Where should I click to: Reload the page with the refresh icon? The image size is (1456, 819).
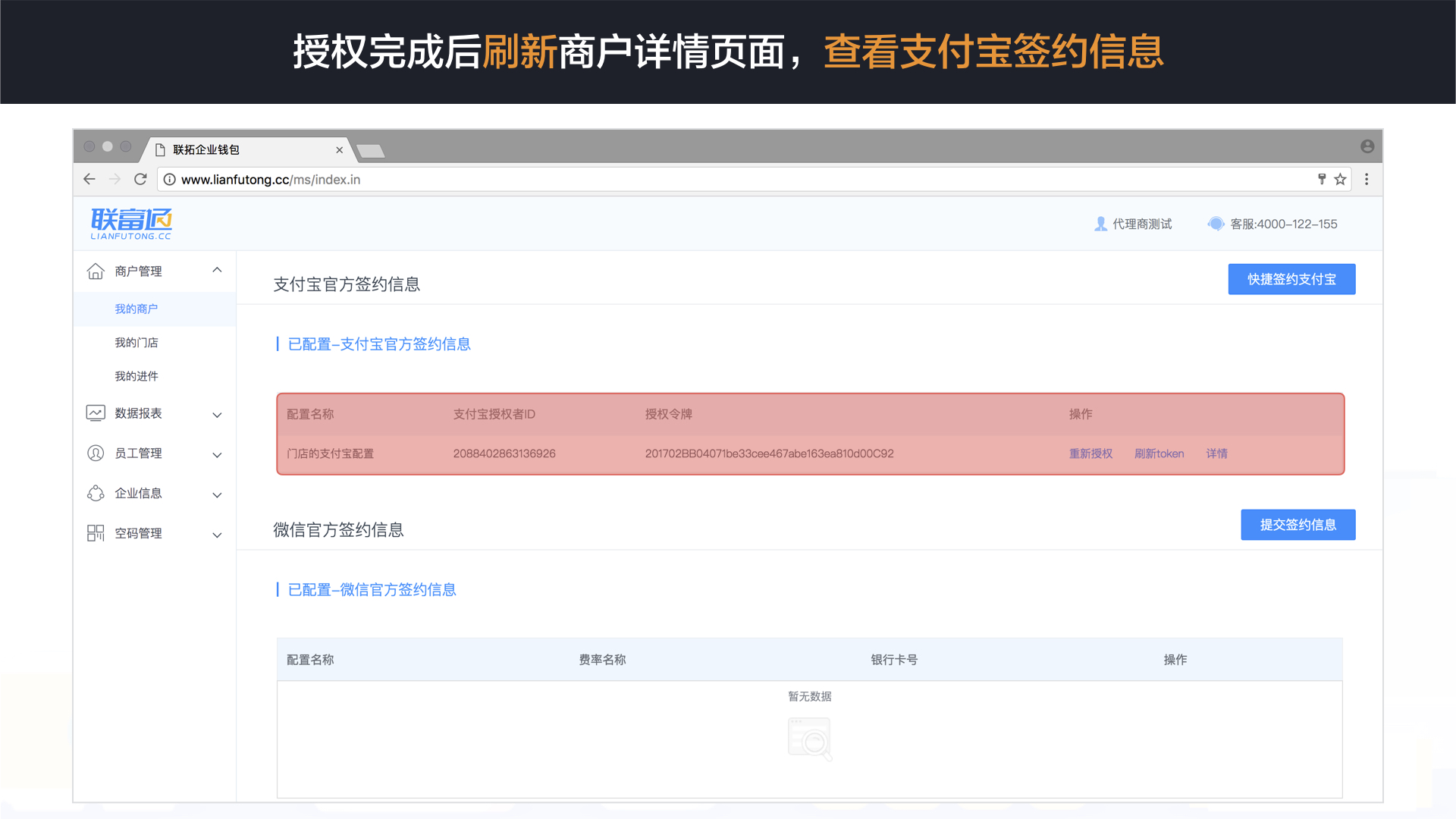(140, 179)
